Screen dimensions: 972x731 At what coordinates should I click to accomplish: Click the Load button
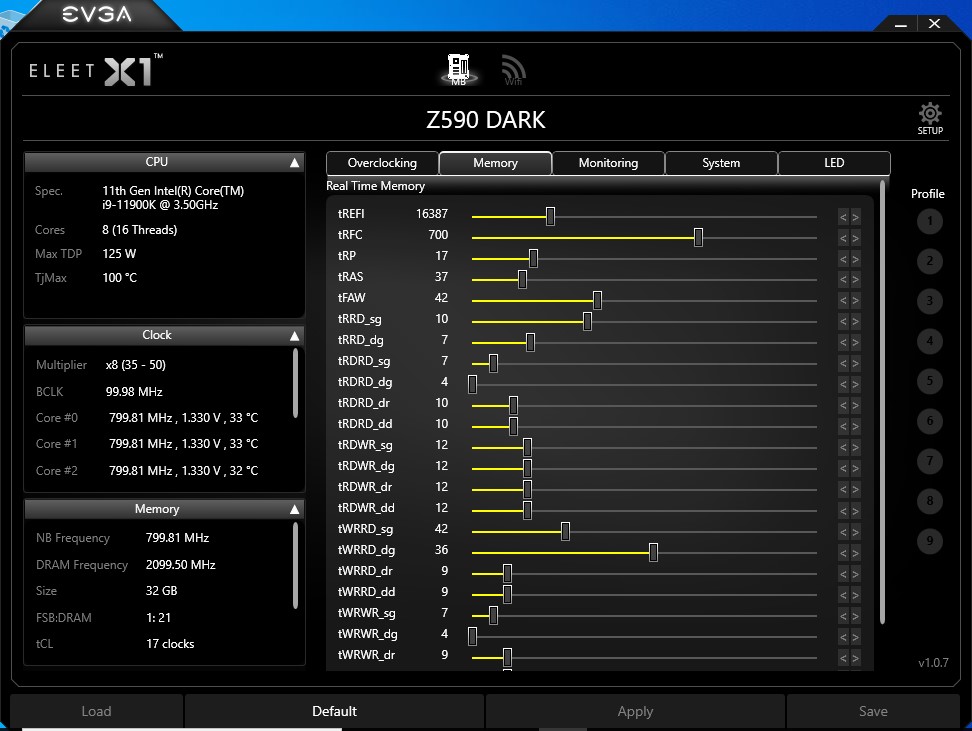coord(96,711)
